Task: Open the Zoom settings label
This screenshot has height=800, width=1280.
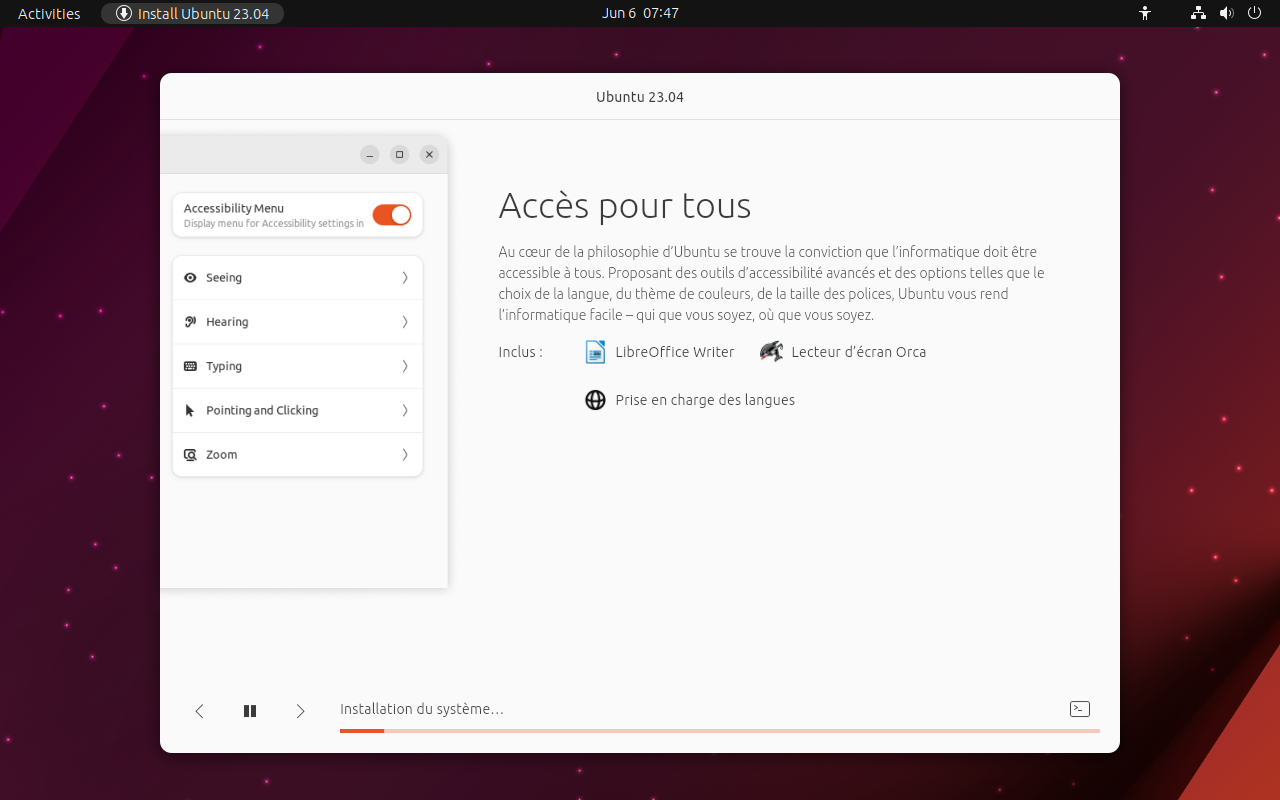Action: (x=222, y=455)
